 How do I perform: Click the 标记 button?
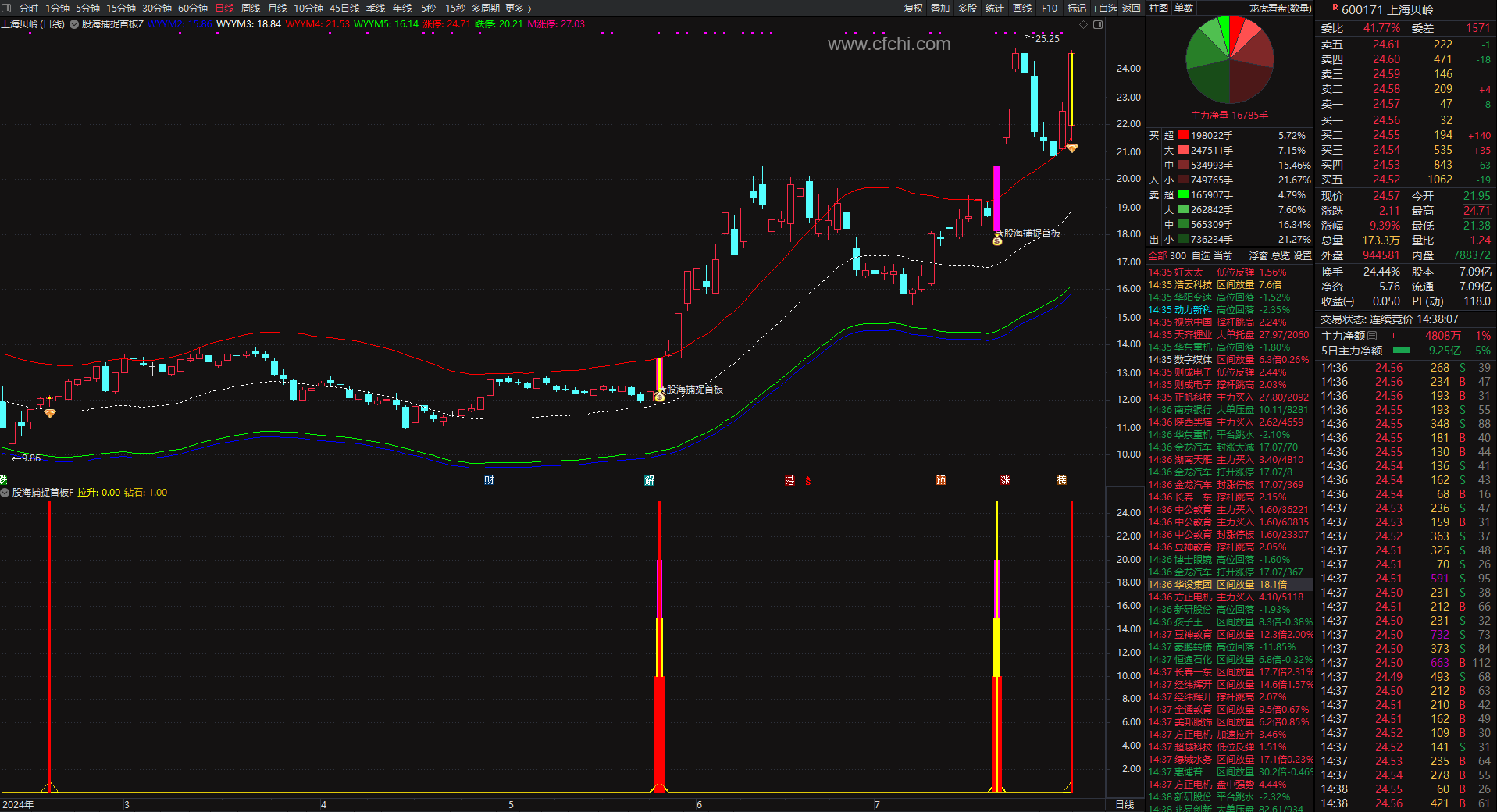point(1077,8)
